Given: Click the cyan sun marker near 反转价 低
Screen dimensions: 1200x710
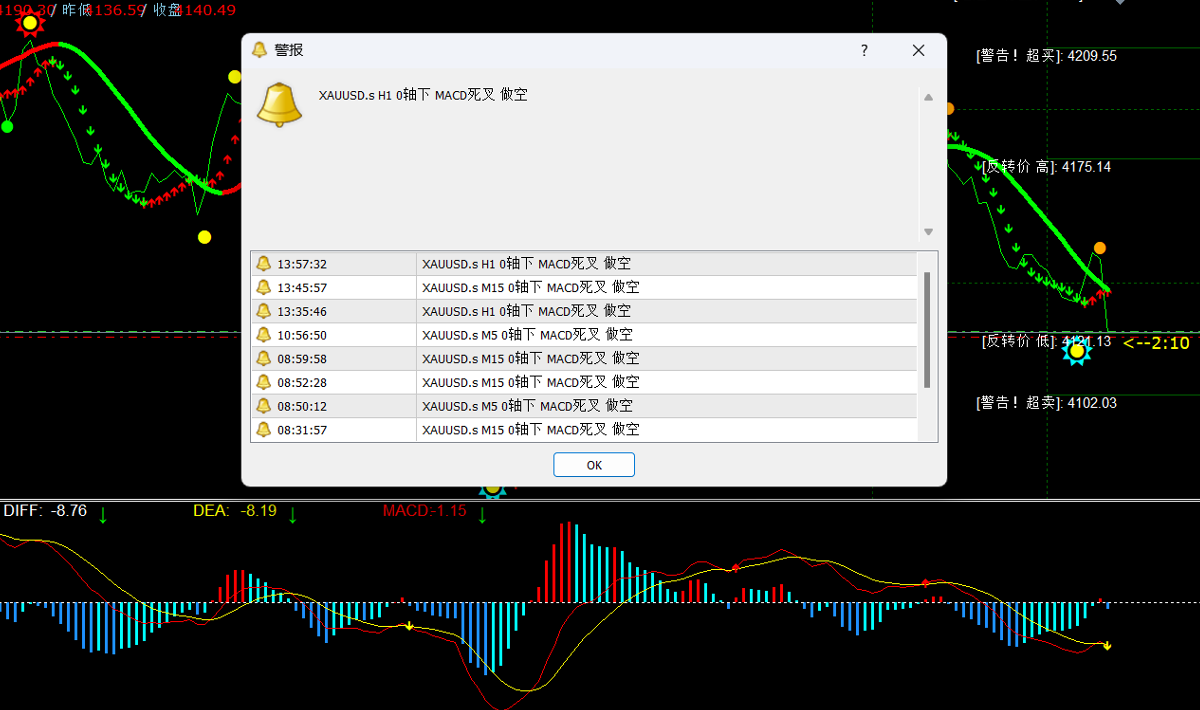Looking at the screenshot, I should (1076, 350).
